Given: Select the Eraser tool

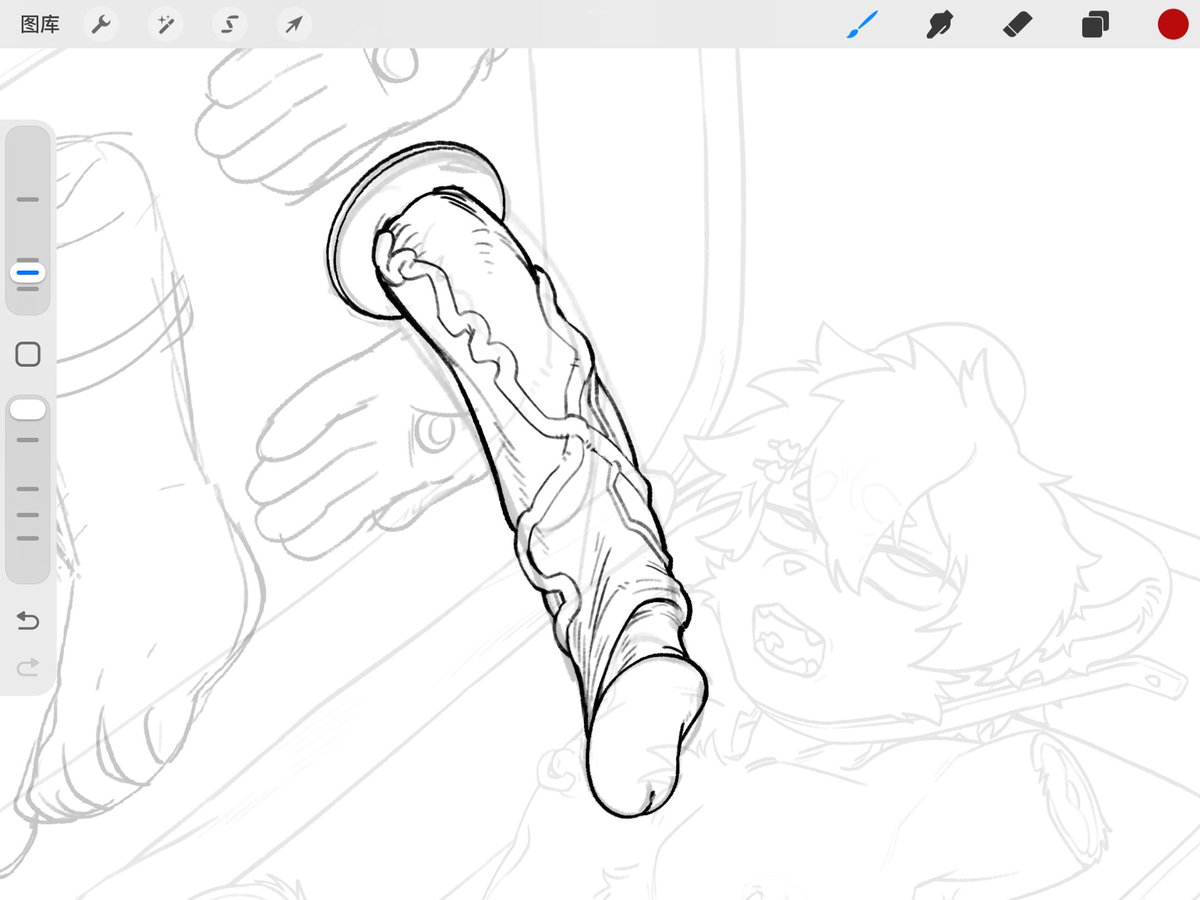Looking at the screenshot, I should 1017,24.
